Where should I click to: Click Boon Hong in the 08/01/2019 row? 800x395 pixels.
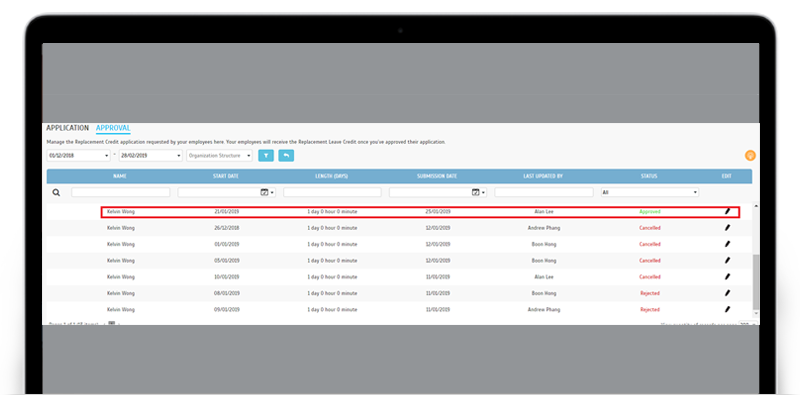(x=544, y=293)
